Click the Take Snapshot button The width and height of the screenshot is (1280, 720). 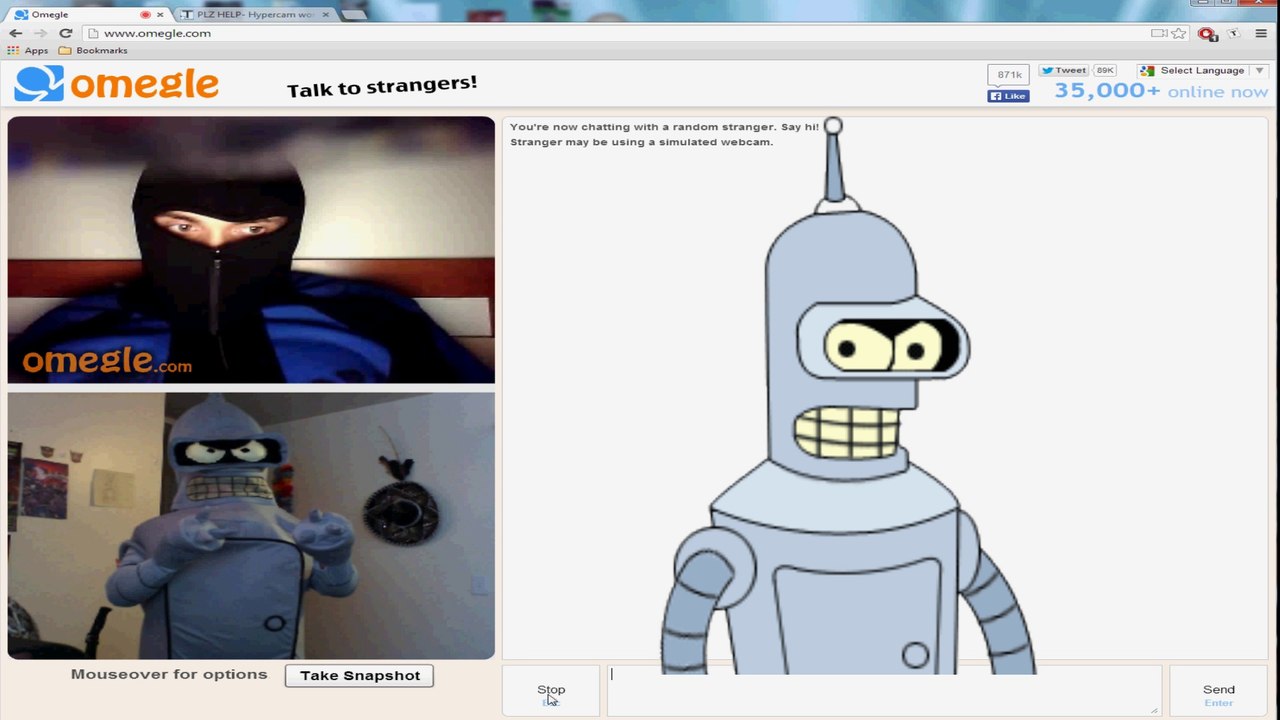coord(360,675)
